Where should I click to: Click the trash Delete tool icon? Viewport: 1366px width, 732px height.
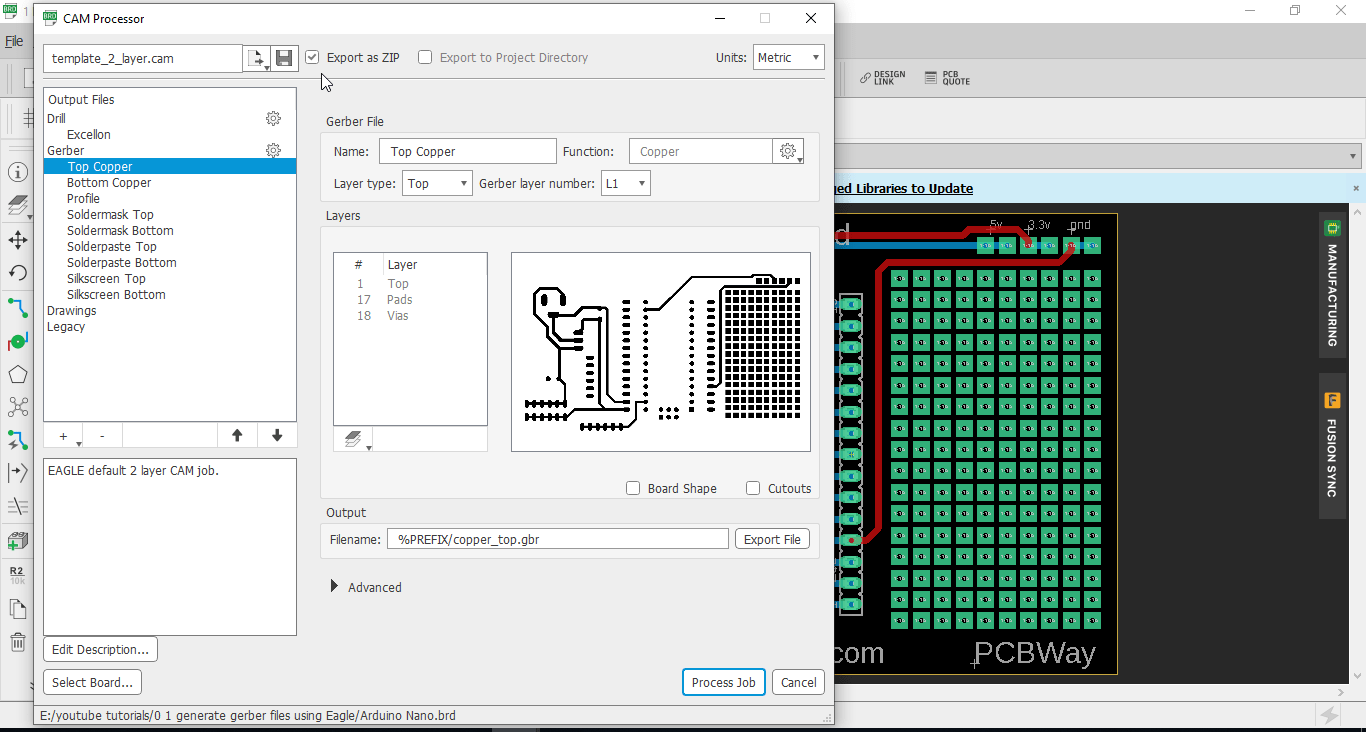[x=18, y=642]
